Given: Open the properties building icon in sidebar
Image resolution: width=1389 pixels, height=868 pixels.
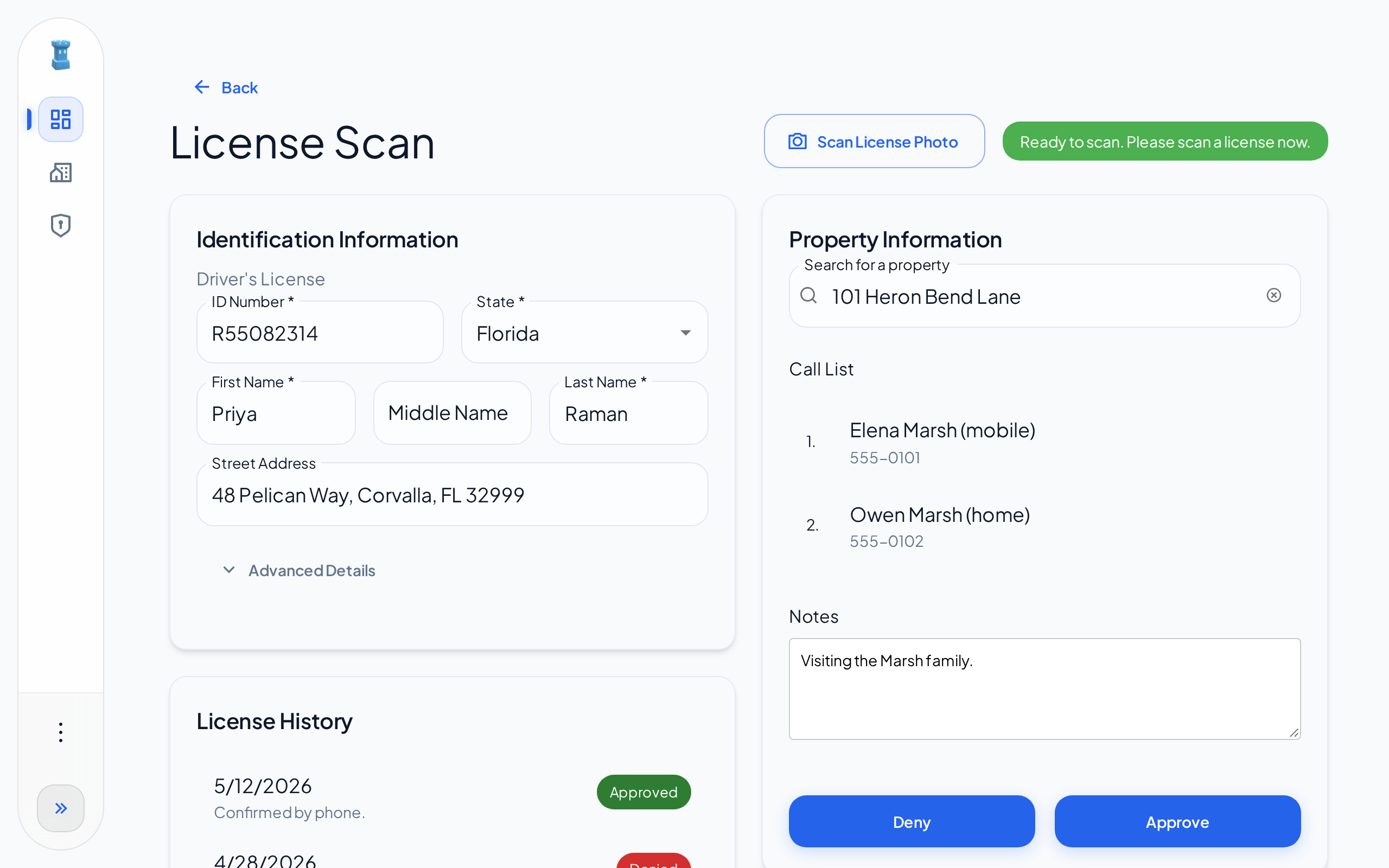Looking at the screenshot, I should click(61, 172).
